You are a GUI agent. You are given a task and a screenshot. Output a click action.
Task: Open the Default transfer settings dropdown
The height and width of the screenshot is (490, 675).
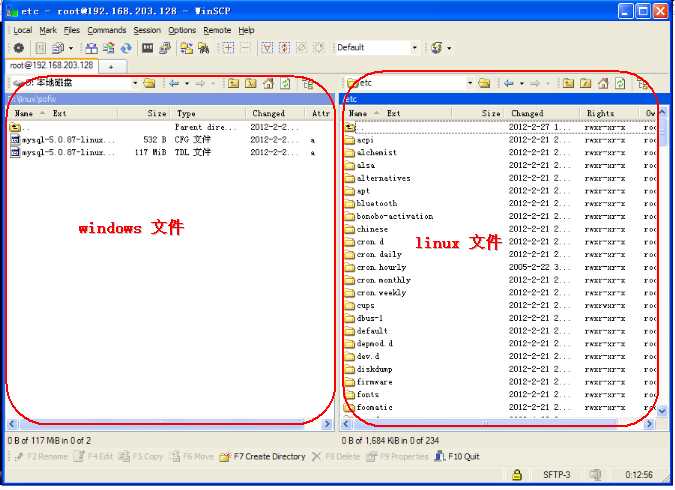point(415,48)
